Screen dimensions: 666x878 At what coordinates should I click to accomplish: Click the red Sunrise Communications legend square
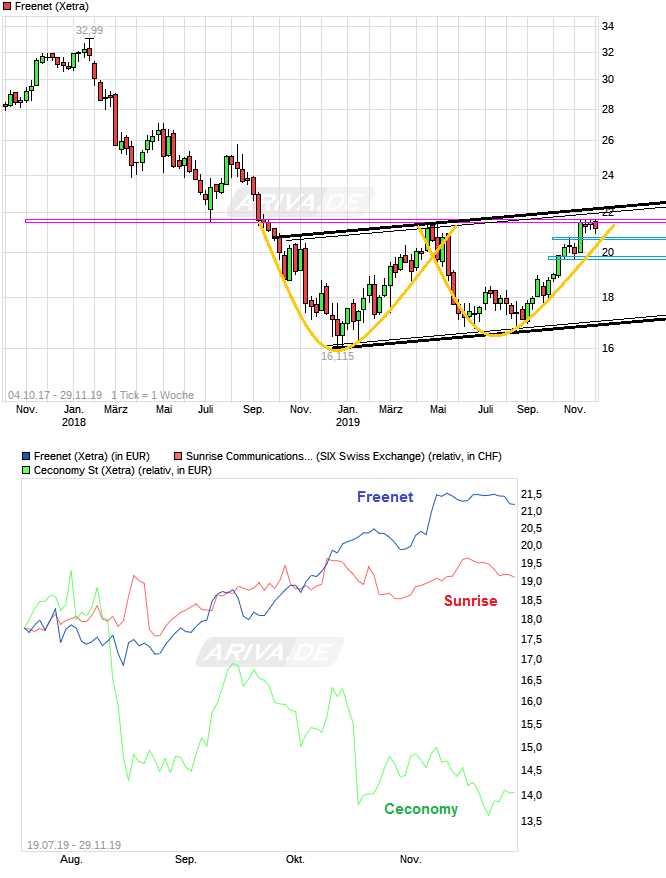coord(178,456)
